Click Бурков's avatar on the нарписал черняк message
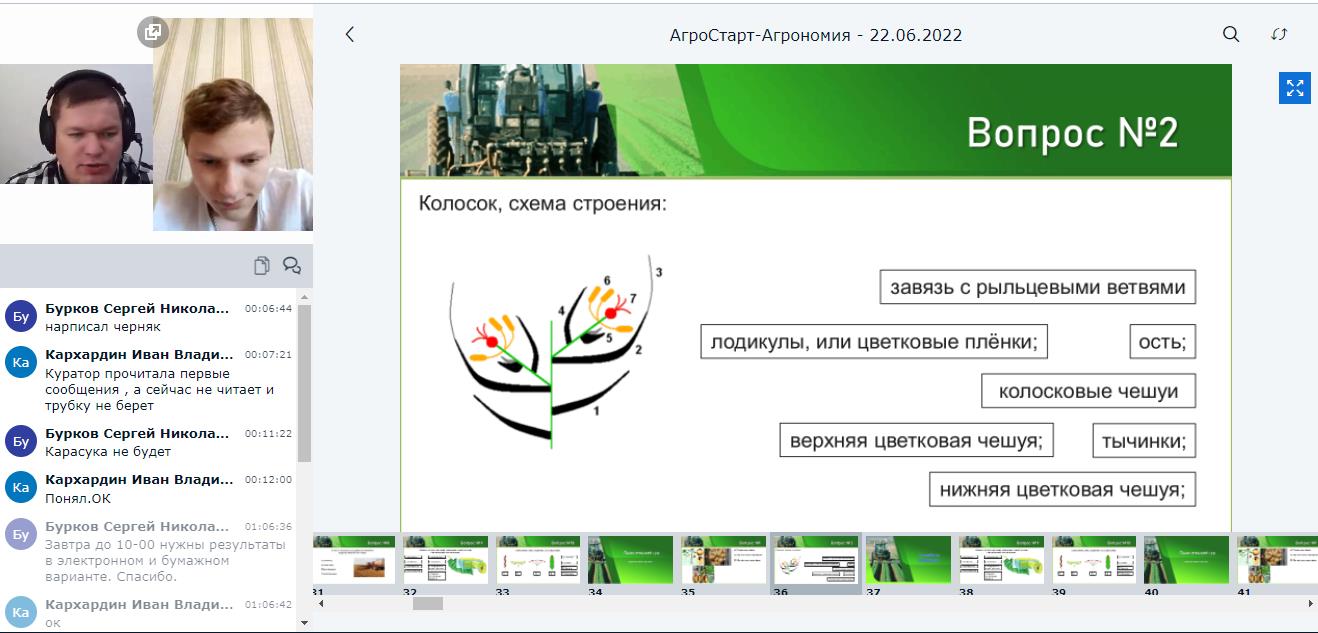 coord(21,317)
